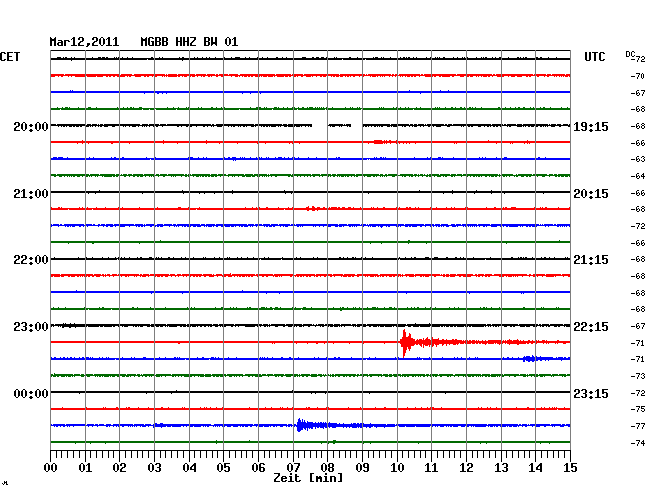Click the 19:15 UTC time label
This screenshot has width=650, height=494.
point(591,127)
